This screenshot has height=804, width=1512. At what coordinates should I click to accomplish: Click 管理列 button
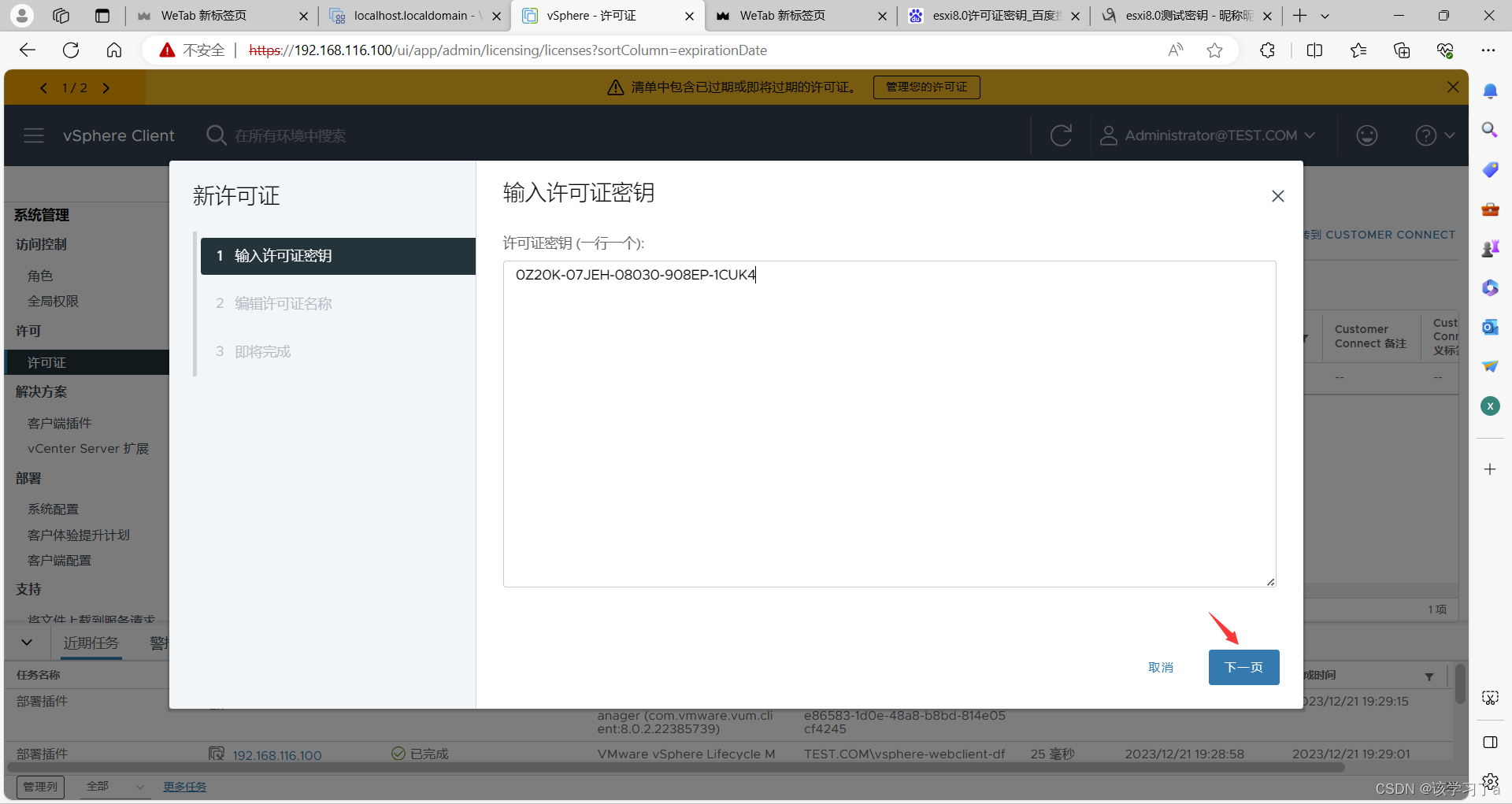tap(40, 786)
